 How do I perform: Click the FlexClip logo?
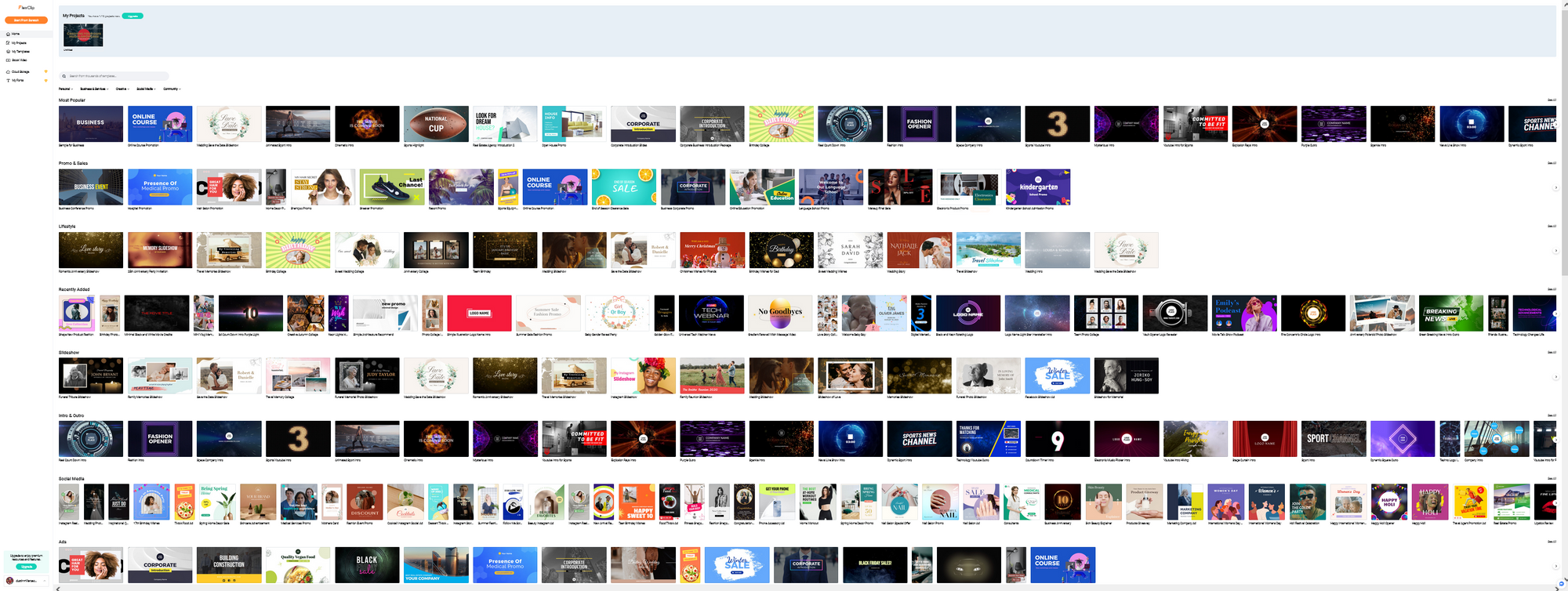coord(26,8)
